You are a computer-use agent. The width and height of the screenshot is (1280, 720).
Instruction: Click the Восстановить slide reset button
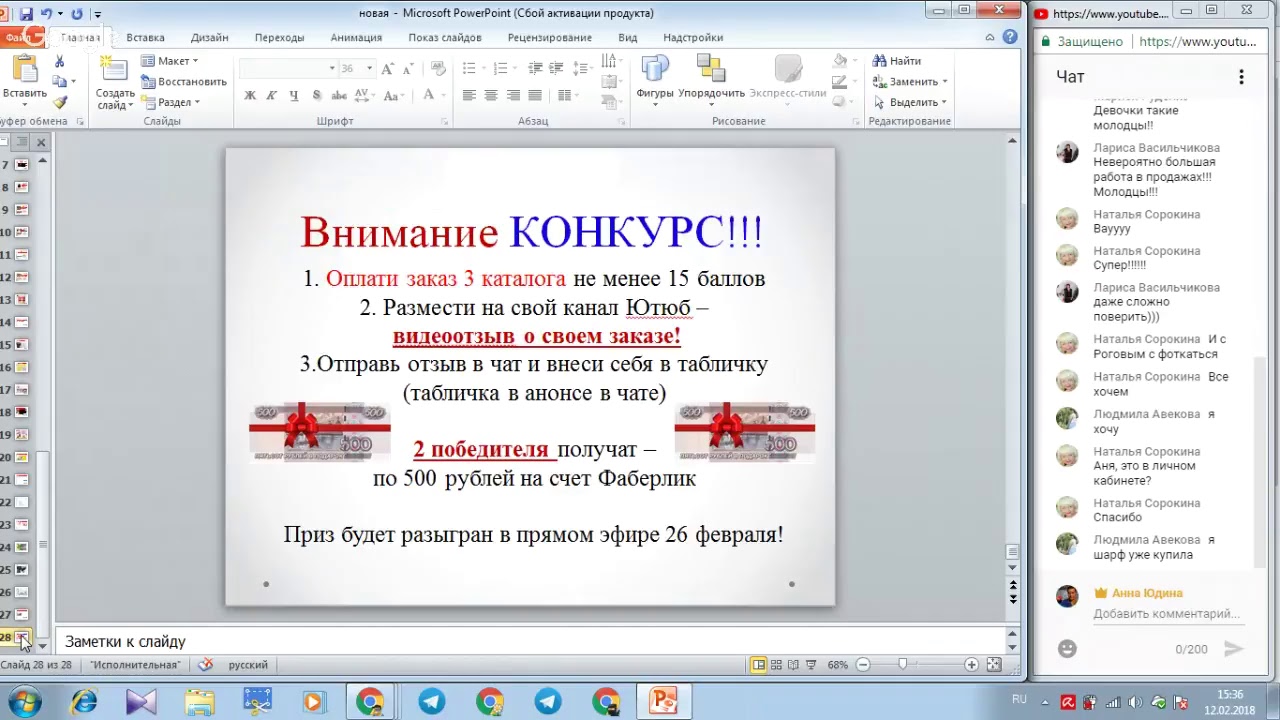coord(184,81)
